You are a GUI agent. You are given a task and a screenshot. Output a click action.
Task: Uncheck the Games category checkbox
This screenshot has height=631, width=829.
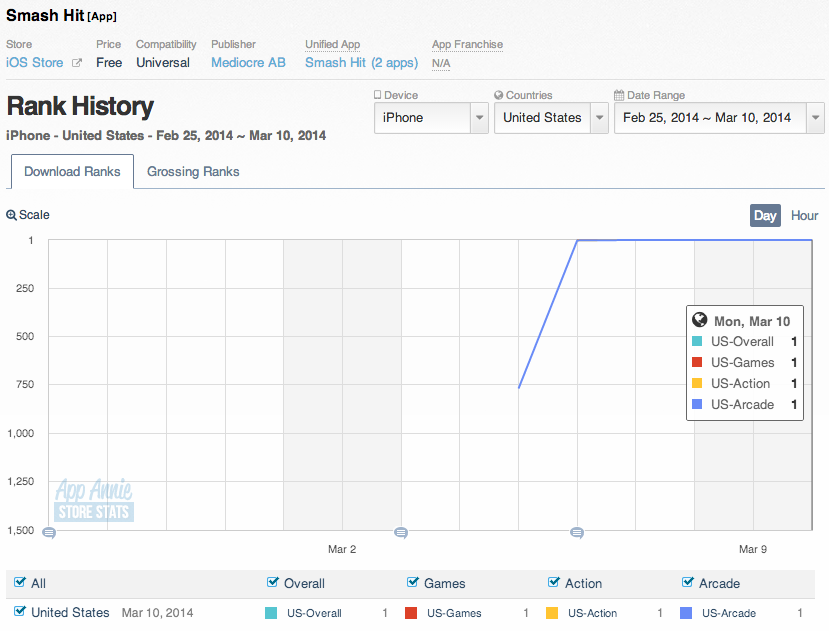coord(412,582)
